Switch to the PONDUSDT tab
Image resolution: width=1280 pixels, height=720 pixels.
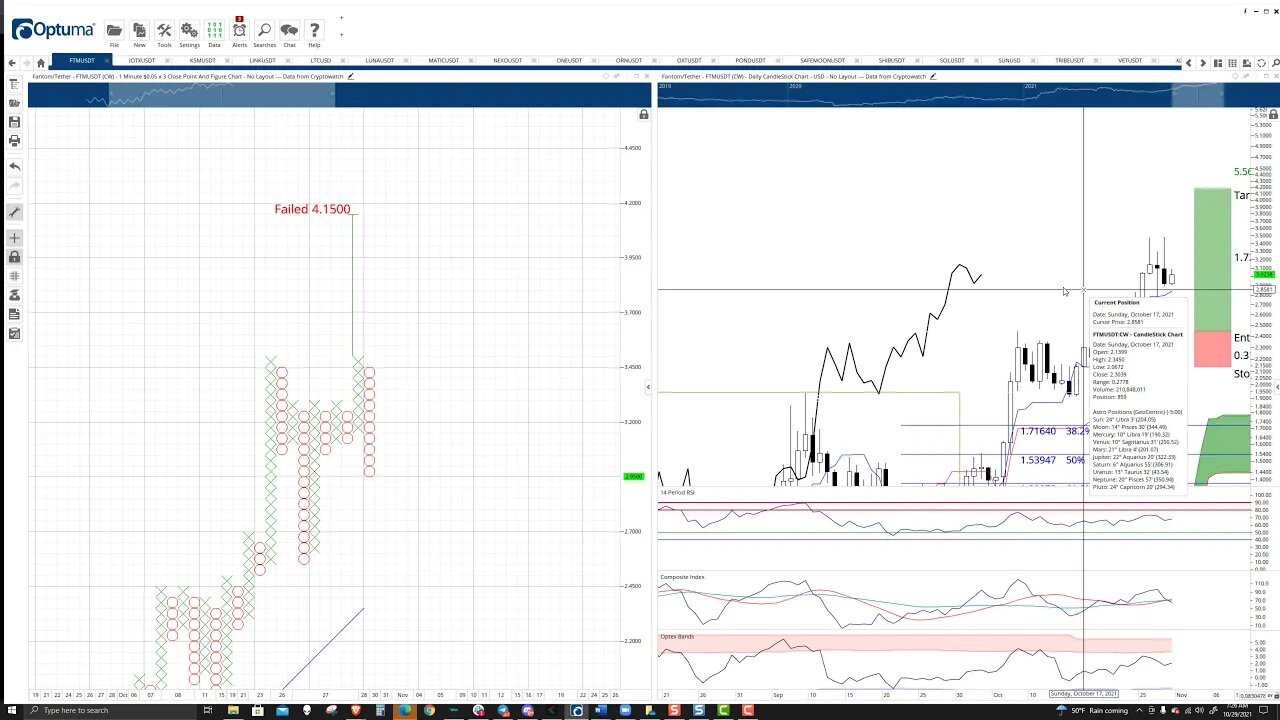point(750,61)
